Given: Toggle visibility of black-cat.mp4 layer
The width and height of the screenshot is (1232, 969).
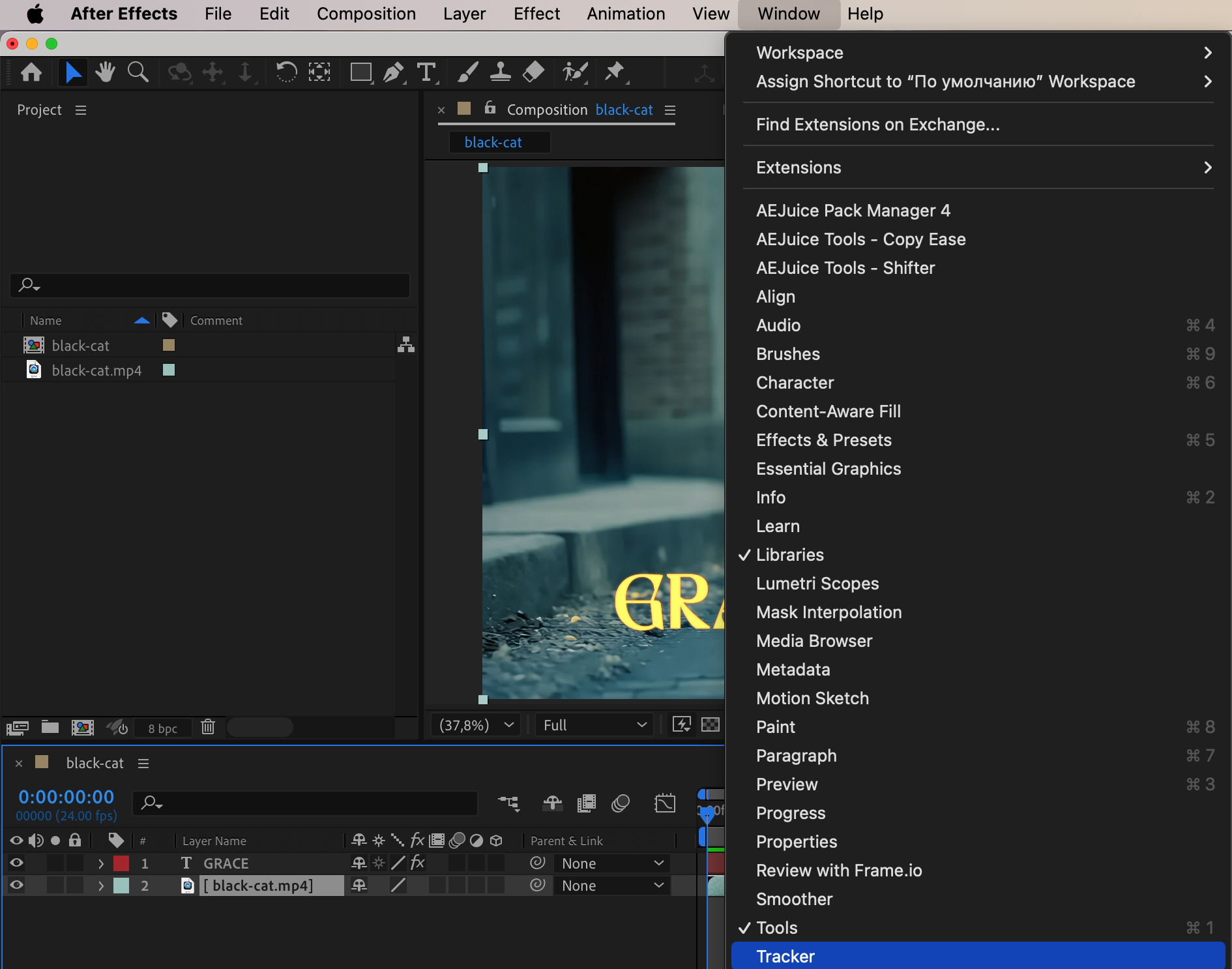Looking at the screenshot, I should pos(16,886).
